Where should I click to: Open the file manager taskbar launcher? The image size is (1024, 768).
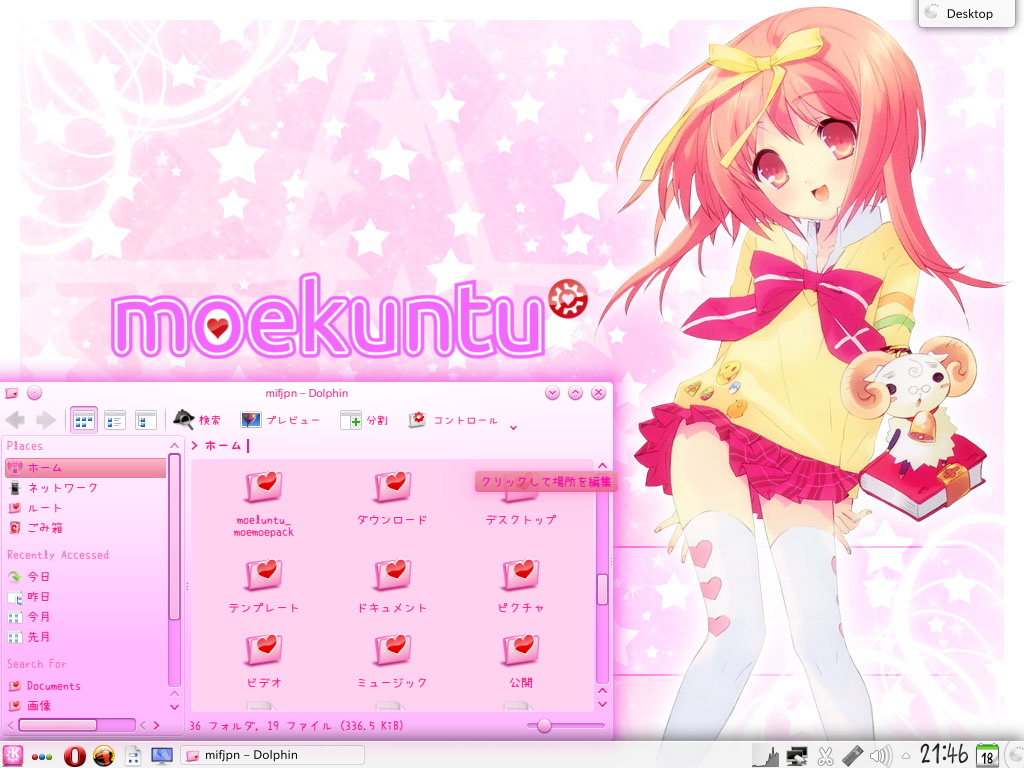pos(133,756)
